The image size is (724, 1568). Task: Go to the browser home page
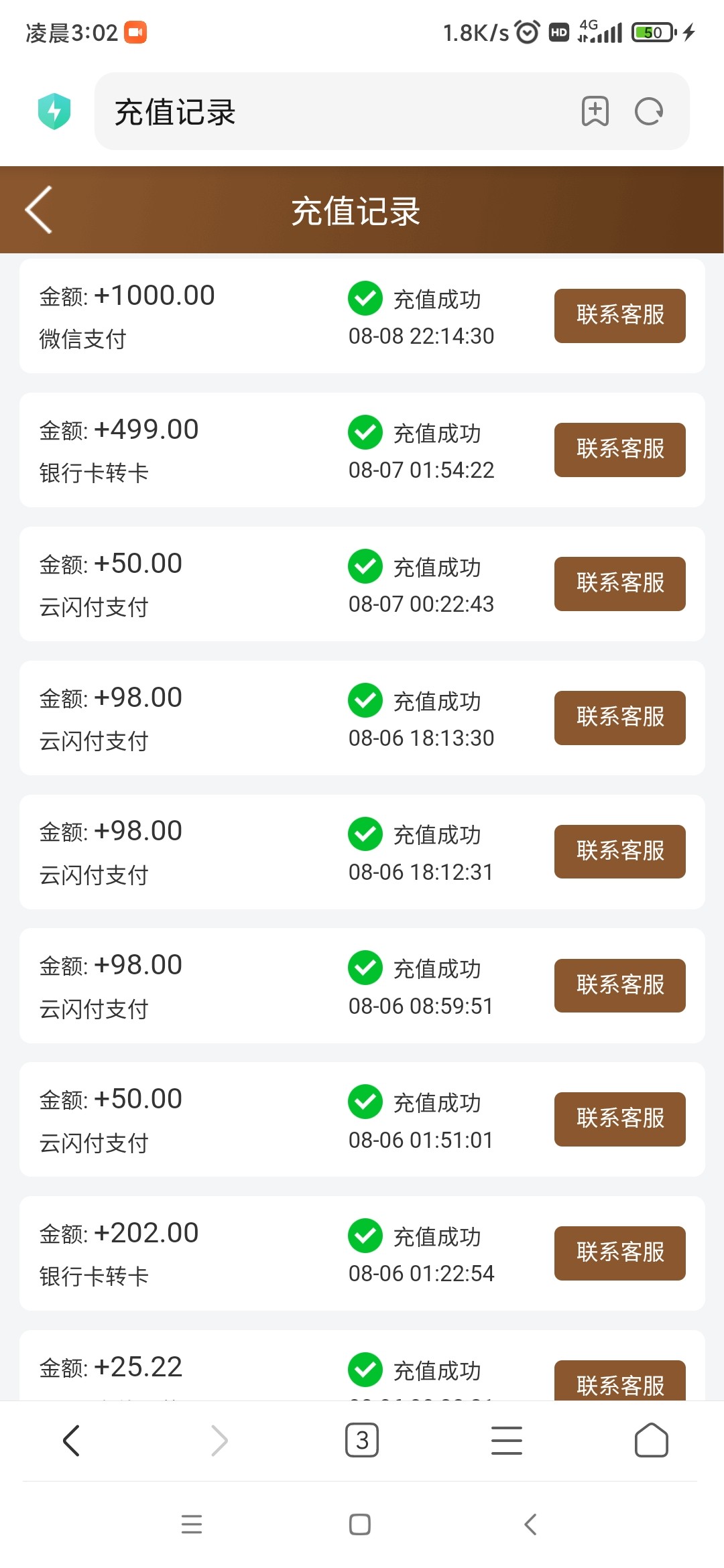pos(651,1440)
